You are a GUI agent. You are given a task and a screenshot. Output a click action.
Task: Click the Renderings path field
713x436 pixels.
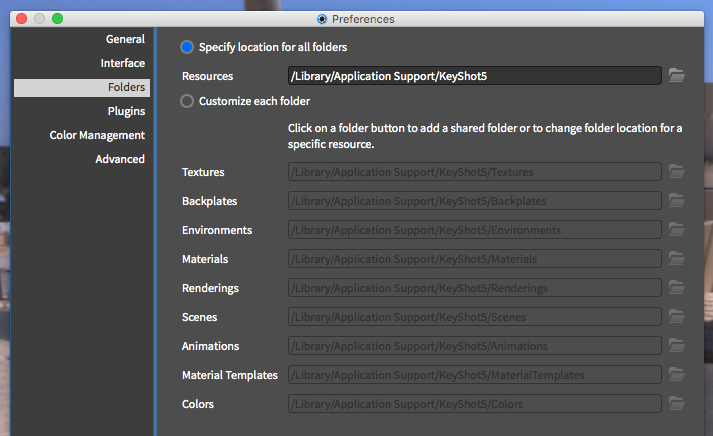[475, 288]
